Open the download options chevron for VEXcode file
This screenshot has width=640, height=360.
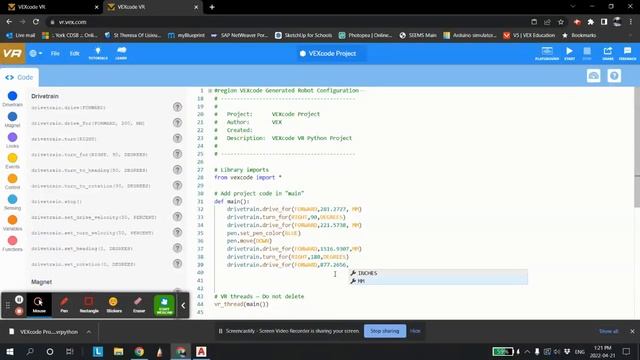point(89,332)
